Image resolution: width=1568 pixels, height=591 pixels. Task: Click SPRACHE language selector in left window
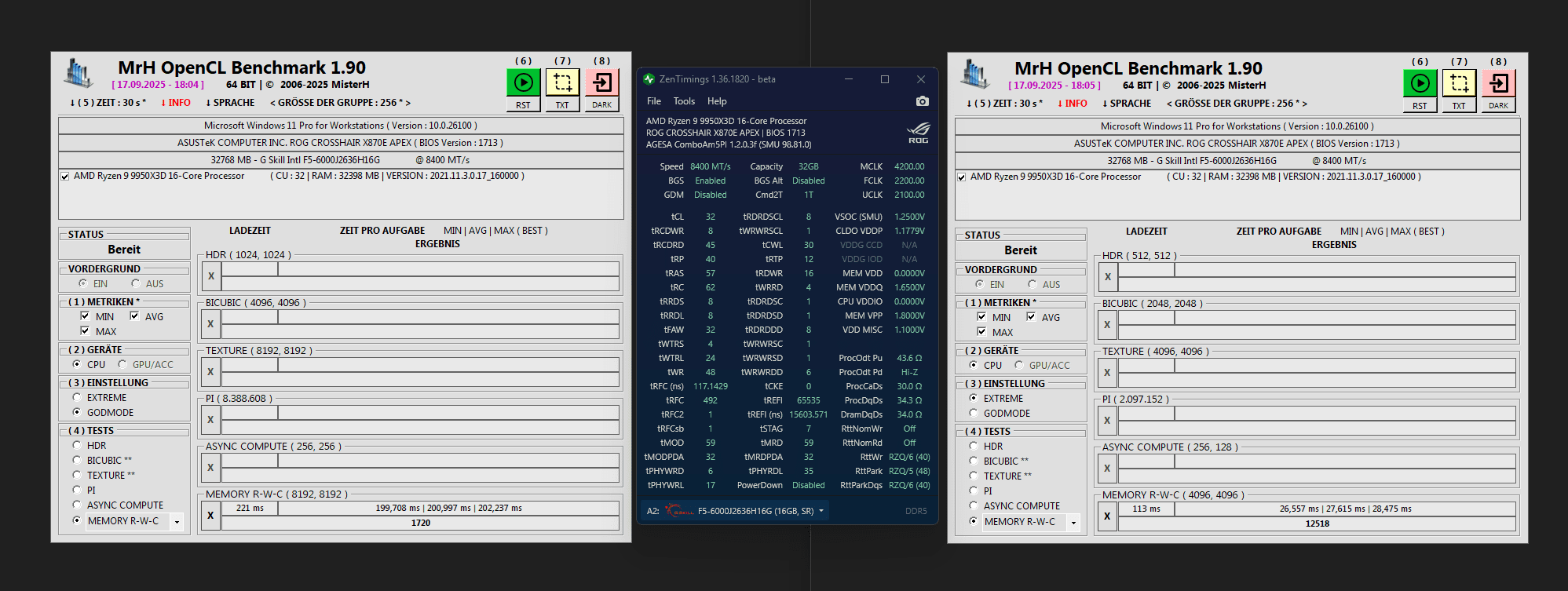tap(230, 103)
